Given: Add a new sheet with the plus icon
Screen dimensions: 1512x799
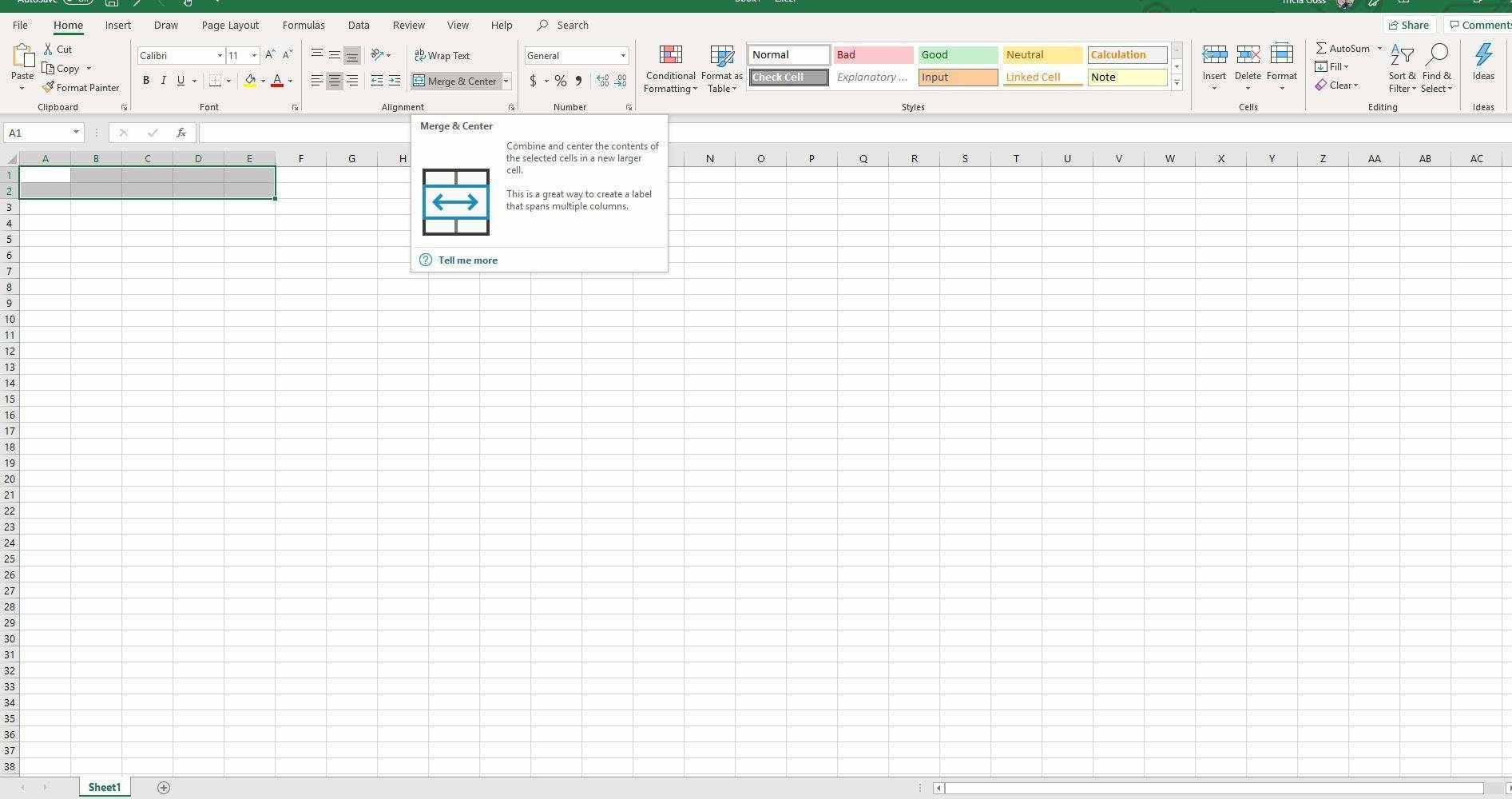Looking at the screenshot, I should point(164,788).
